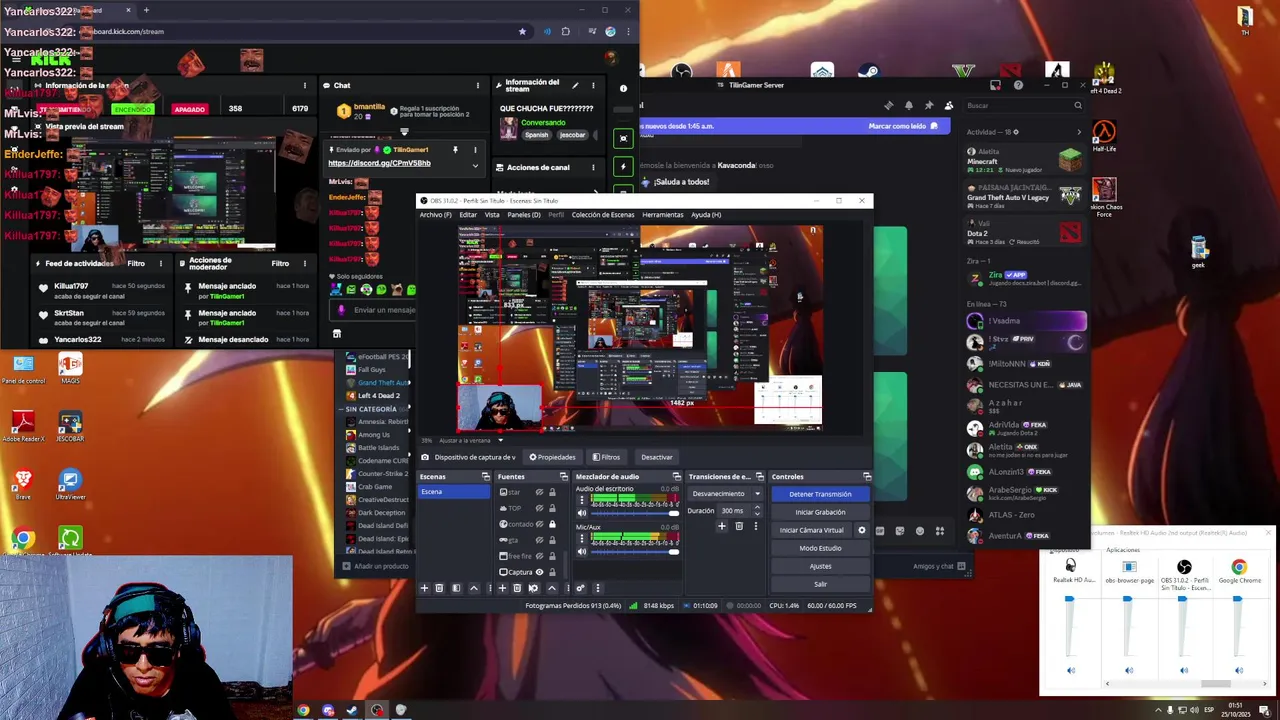Open the discord.gg link in Kick chat
This screenshot has height=720, width=1280.
379,163
